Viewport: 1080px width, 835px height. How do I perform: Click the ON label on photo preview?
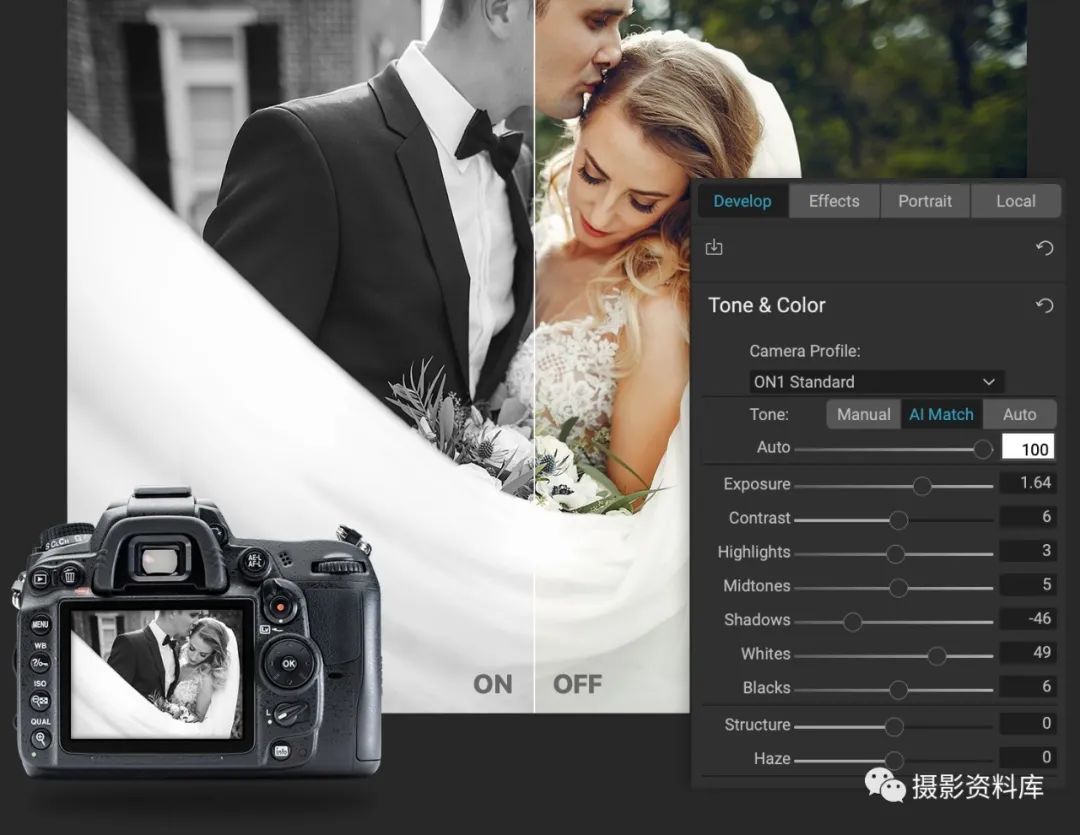pos(492,685)
